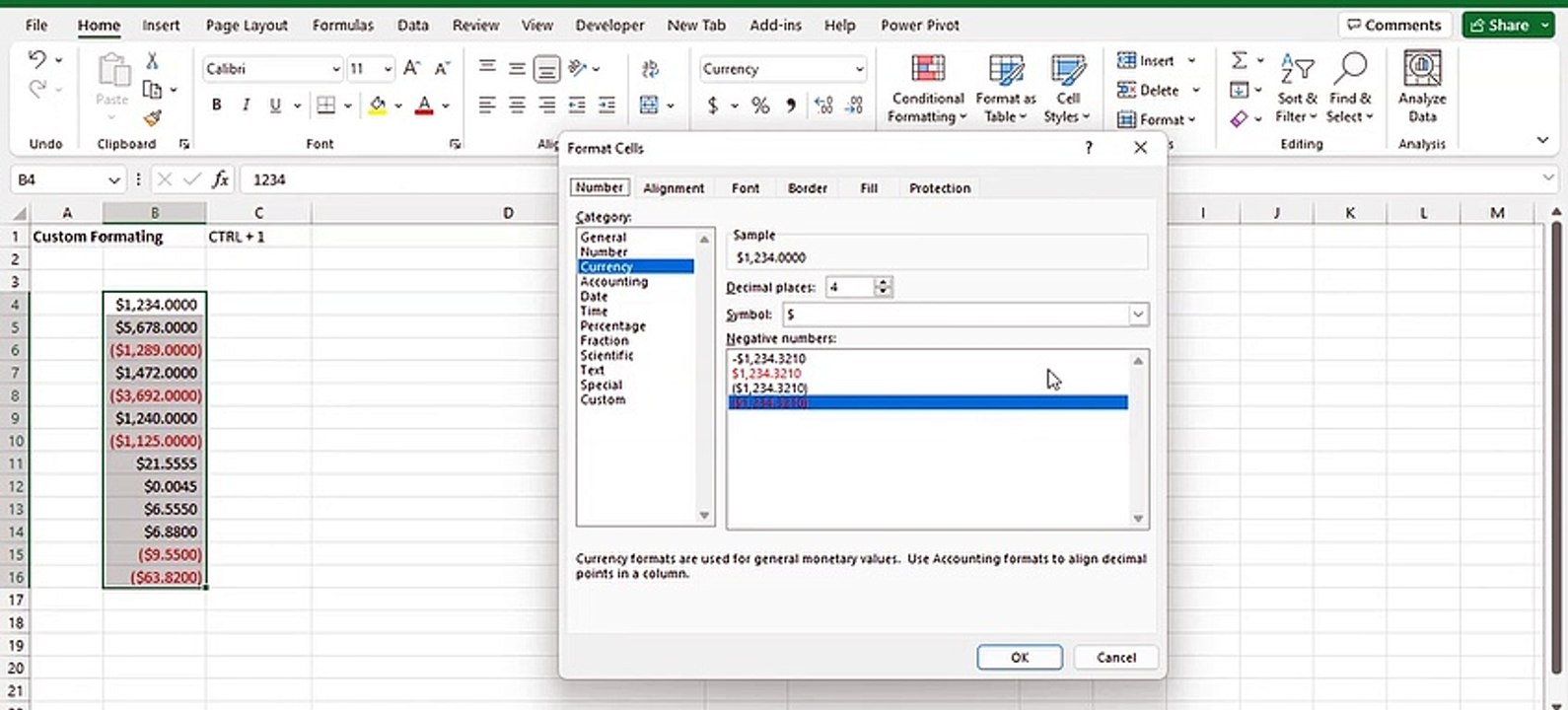
Task: Open the Insert ribbon tab
Action: pos(161,25)
